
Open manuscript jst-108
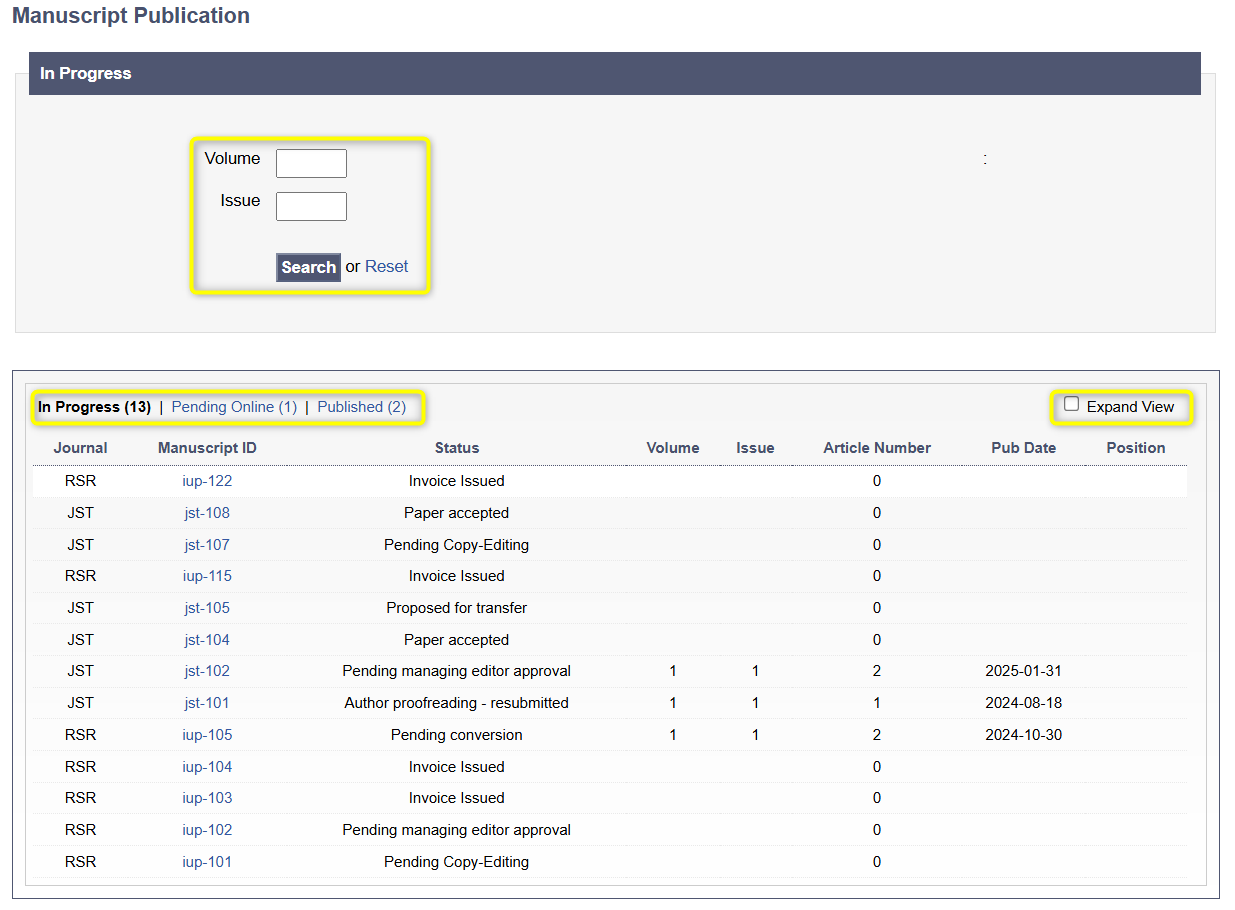pos(207,513)
